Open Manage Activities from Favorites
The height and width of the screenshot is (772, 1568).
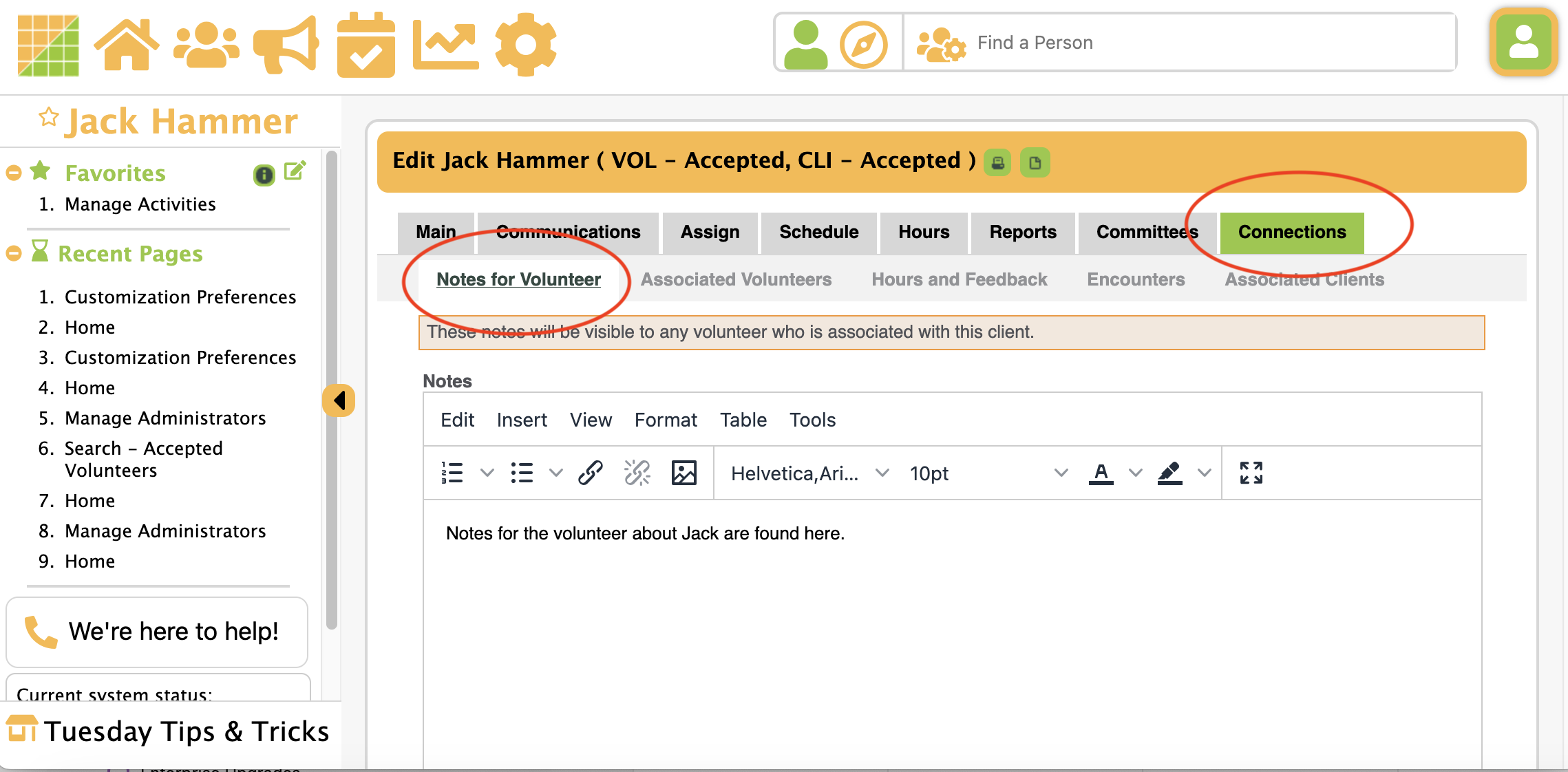(140, 204)
